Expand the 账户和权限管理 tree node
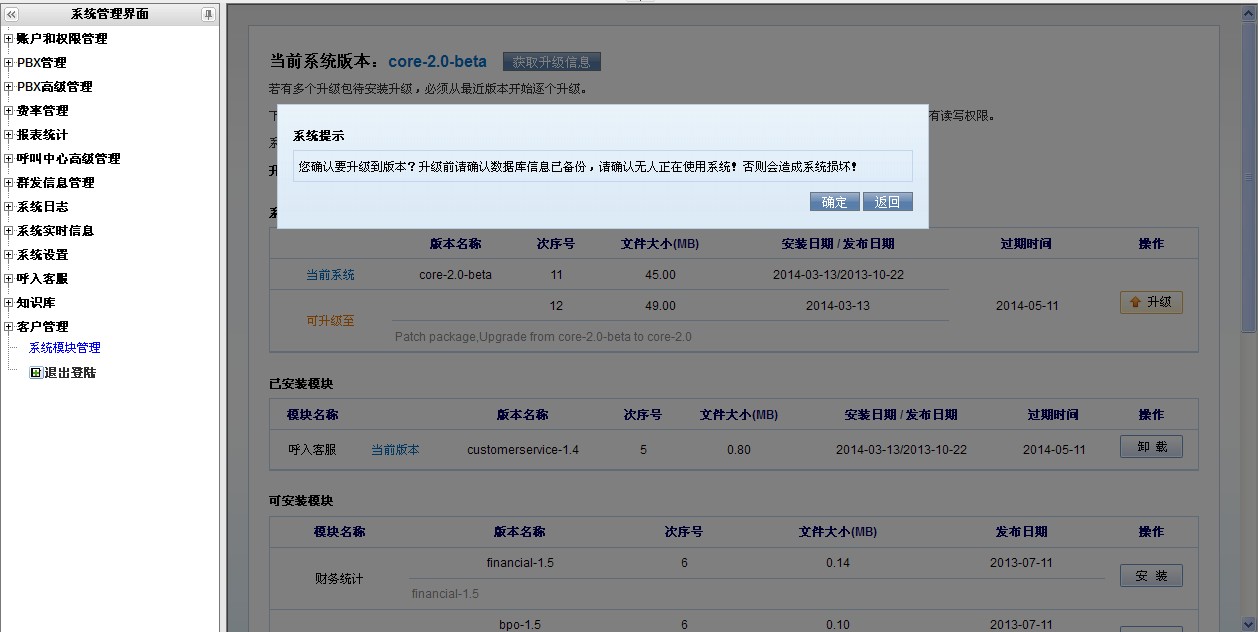 (9, 39)
